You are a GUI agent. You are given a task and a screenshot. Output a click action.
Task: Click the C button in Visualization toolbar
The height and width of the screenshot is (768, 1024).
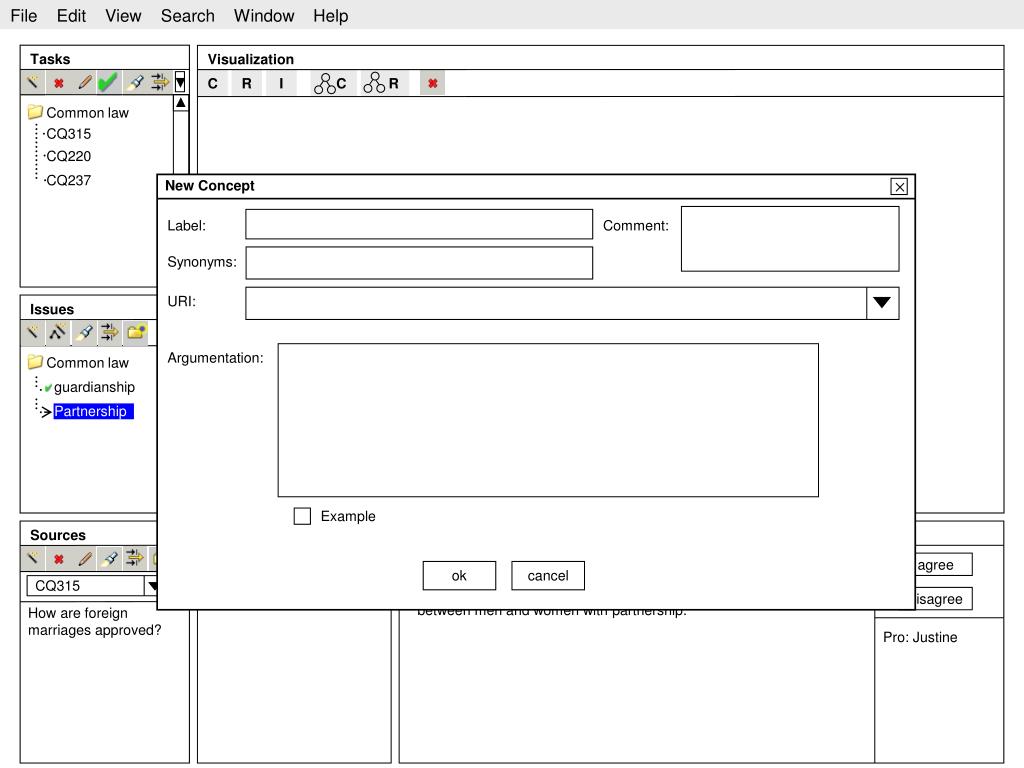(x=212, y=84)
